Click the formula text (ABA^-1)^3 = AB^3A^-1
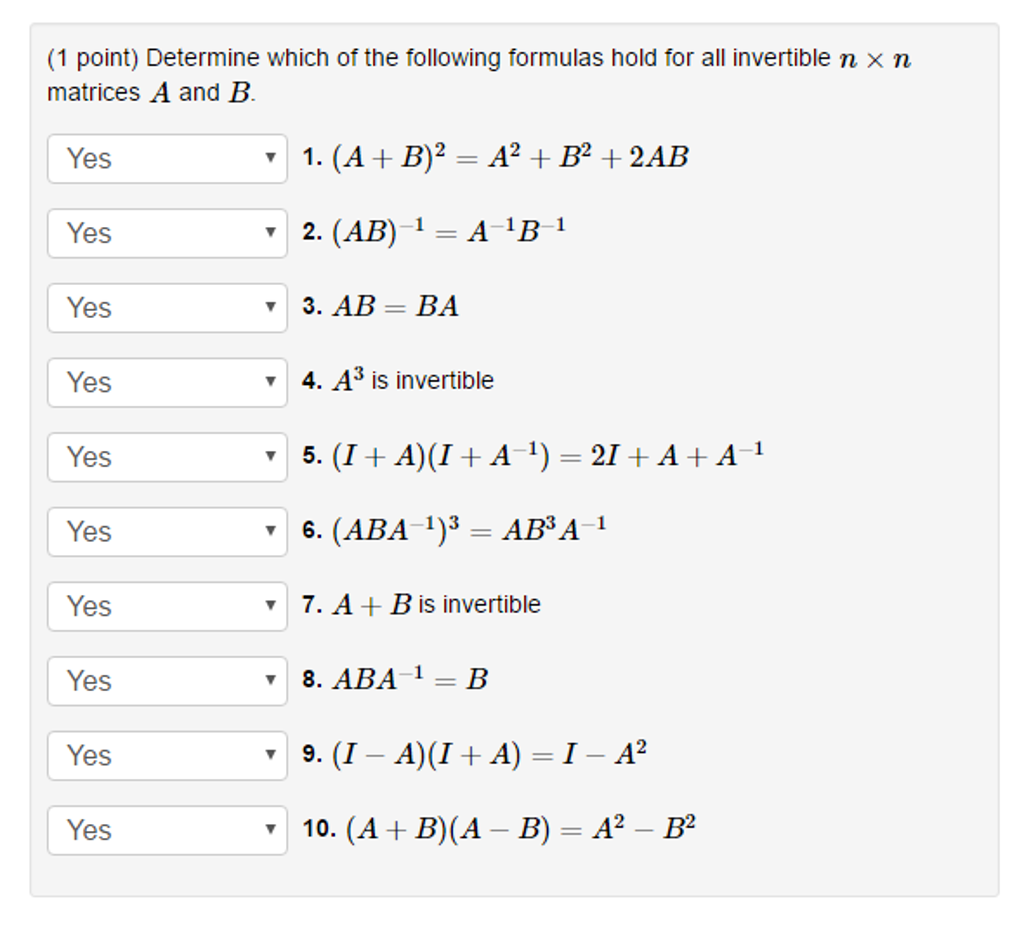The width and height of the screenshot is (1024, 932). [x=469, y=530]
